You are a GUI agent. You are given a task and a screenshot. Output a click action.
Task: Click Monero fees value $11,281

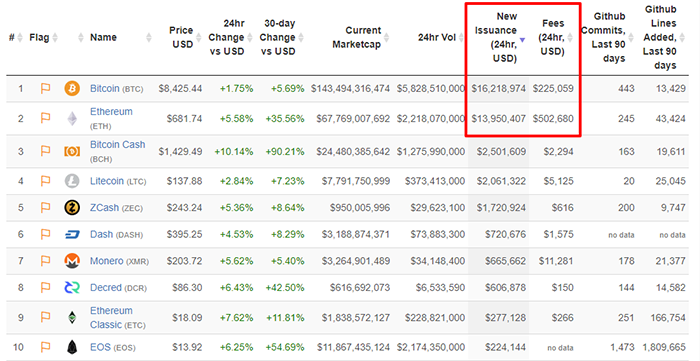click(556, 261)
